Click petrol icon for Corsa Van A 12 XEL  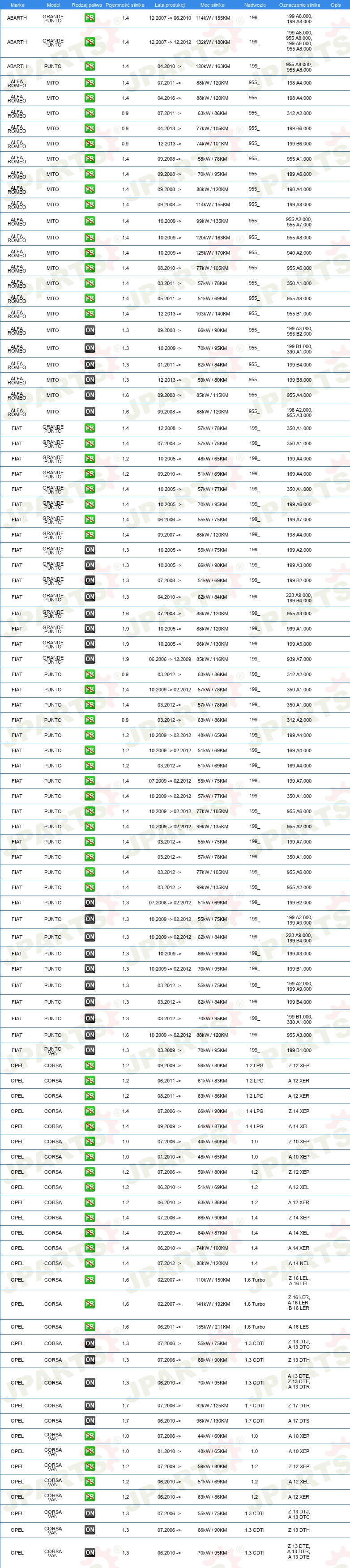[x=90, y=1482]
